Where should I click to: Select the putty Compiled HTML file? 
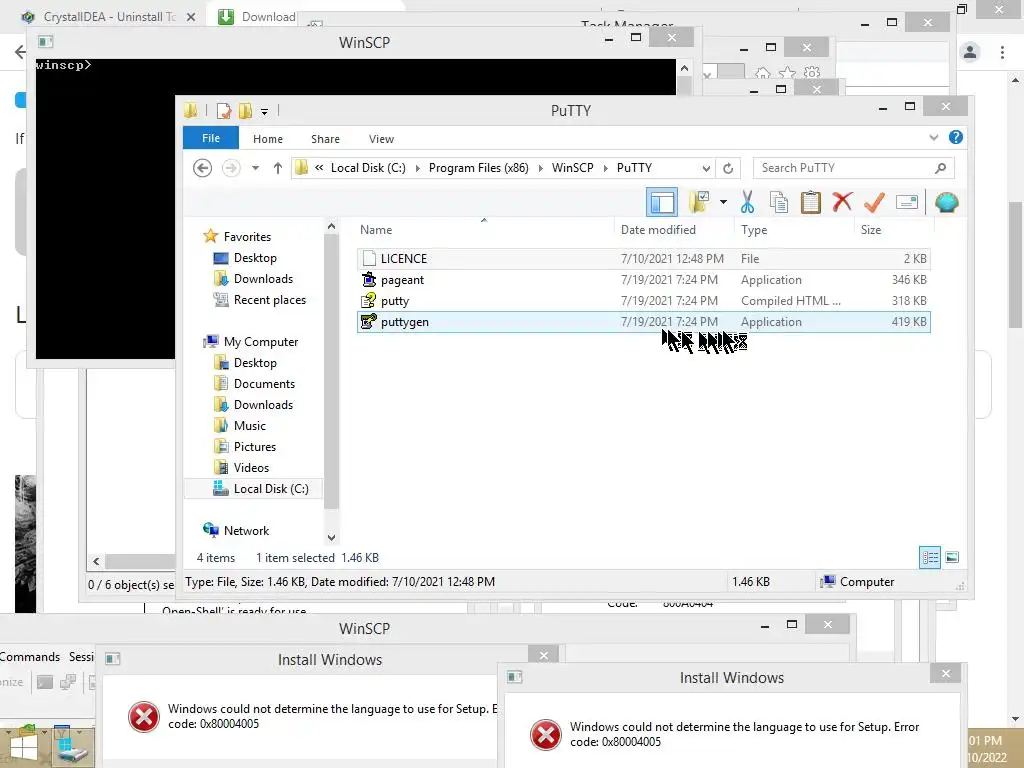tap(643, 300)
